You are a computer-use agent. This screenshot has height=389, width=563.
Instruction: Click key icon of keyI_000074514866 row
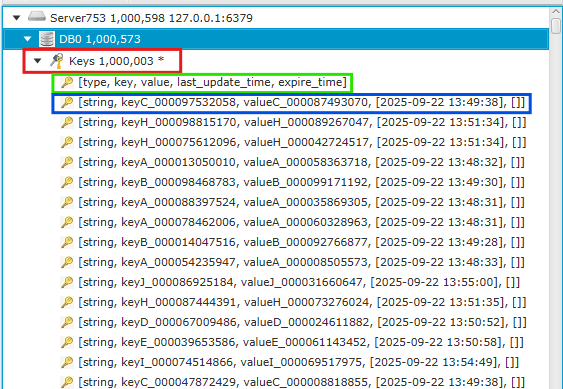point(67,362)
